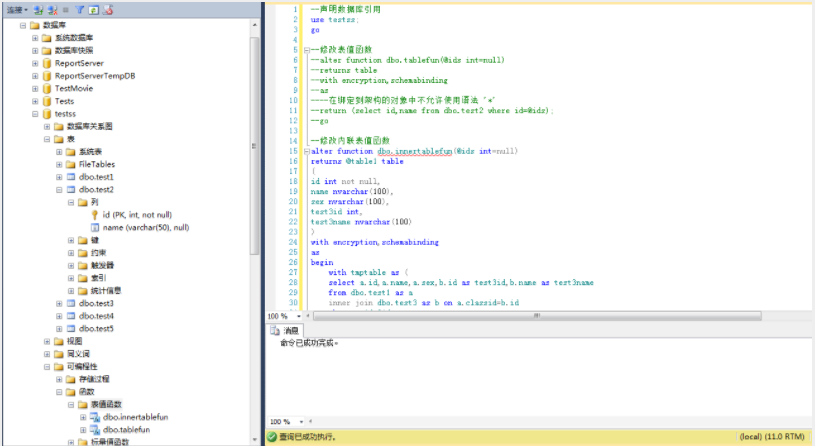Select the 索引 folder tree item
The width and height of the screenshot is (815, 446).
tap(98, 278)
